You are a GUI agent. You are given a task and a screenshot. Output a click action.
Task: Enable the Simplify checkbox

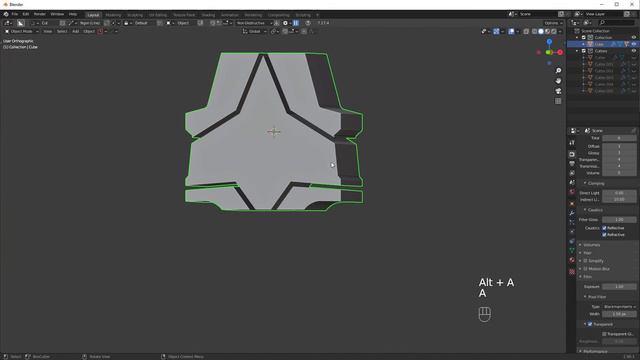[585, 261]
